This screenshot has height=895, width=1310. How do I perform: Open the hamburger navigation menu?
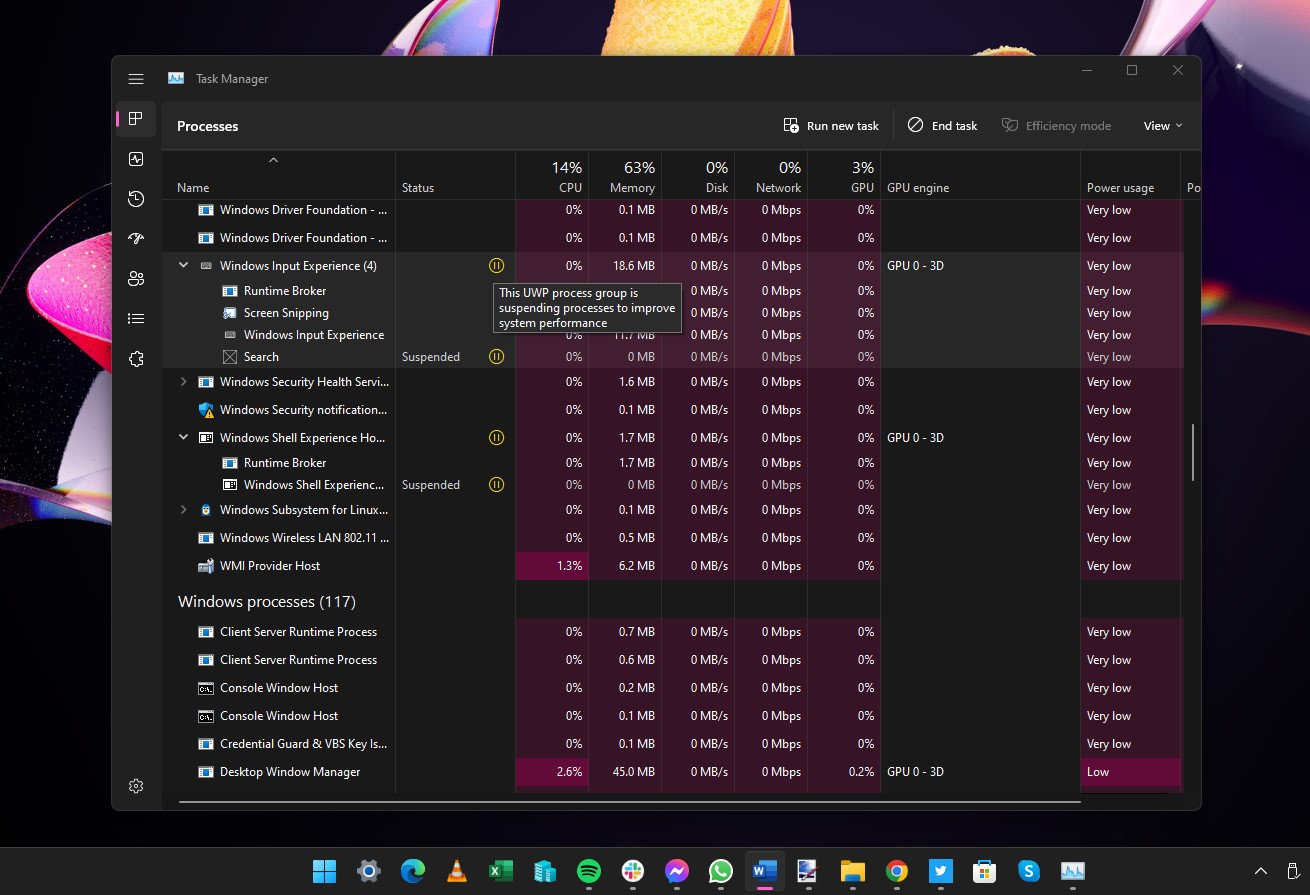136,79
